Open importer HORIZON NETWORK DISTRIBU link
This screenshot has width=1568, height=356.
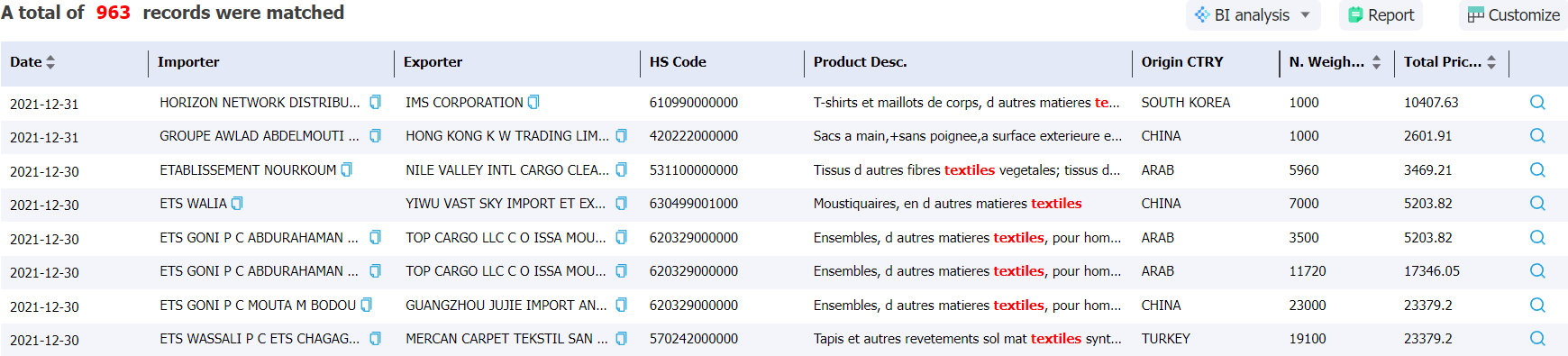point(260,103)
